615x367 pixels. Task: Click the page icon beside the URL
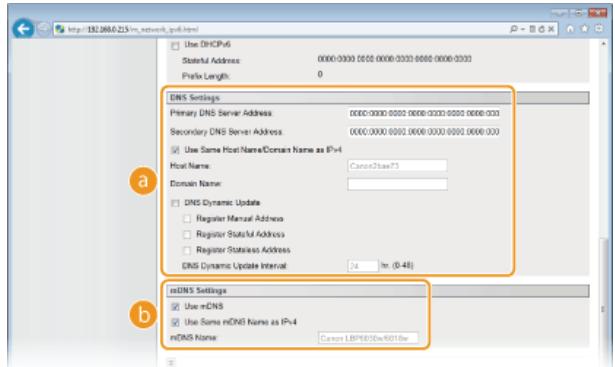60,29
